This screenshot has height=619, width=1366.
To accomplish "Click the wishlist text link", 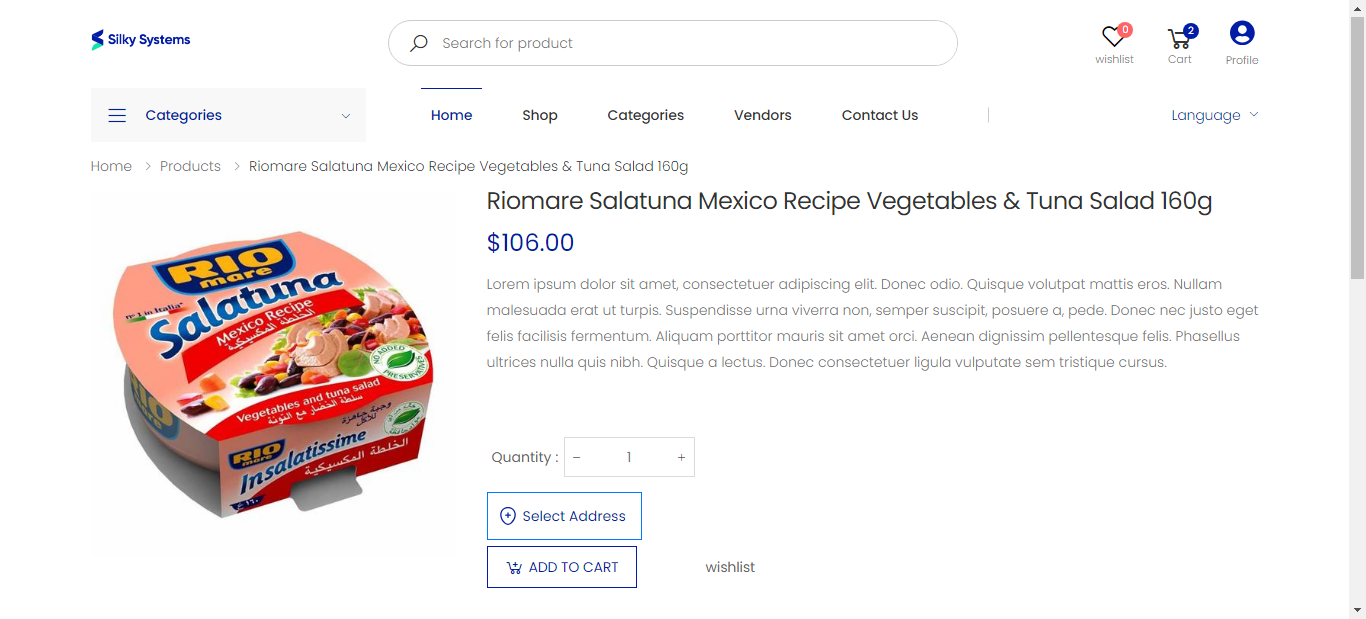I will (x=730, y=567).
